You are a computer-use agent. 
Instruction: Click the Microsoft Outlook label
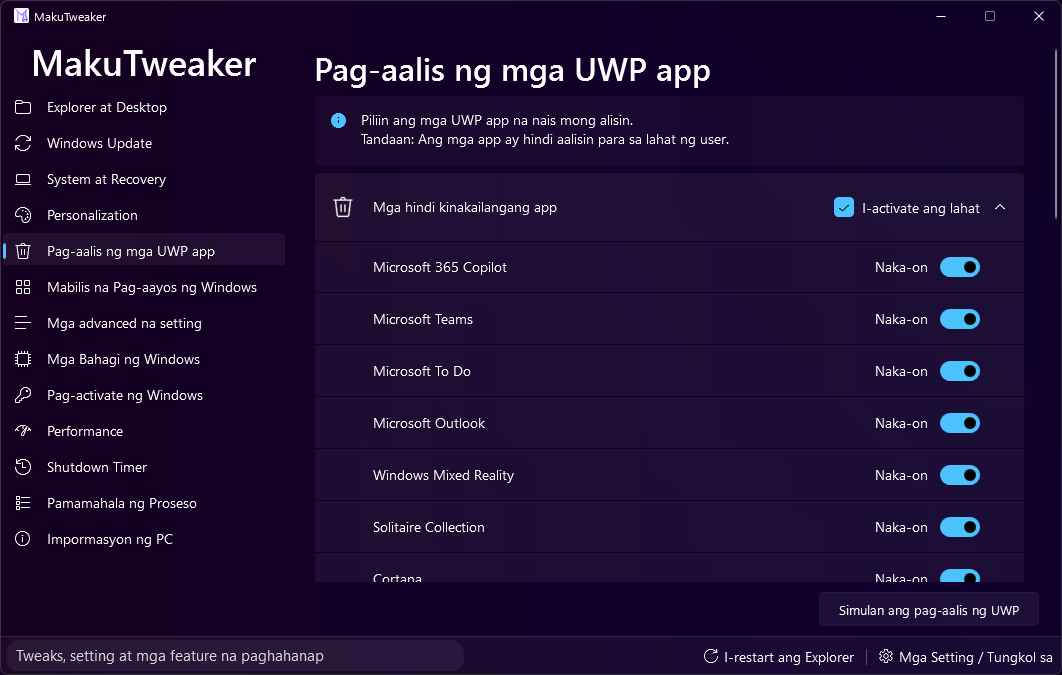coord(429,423)
